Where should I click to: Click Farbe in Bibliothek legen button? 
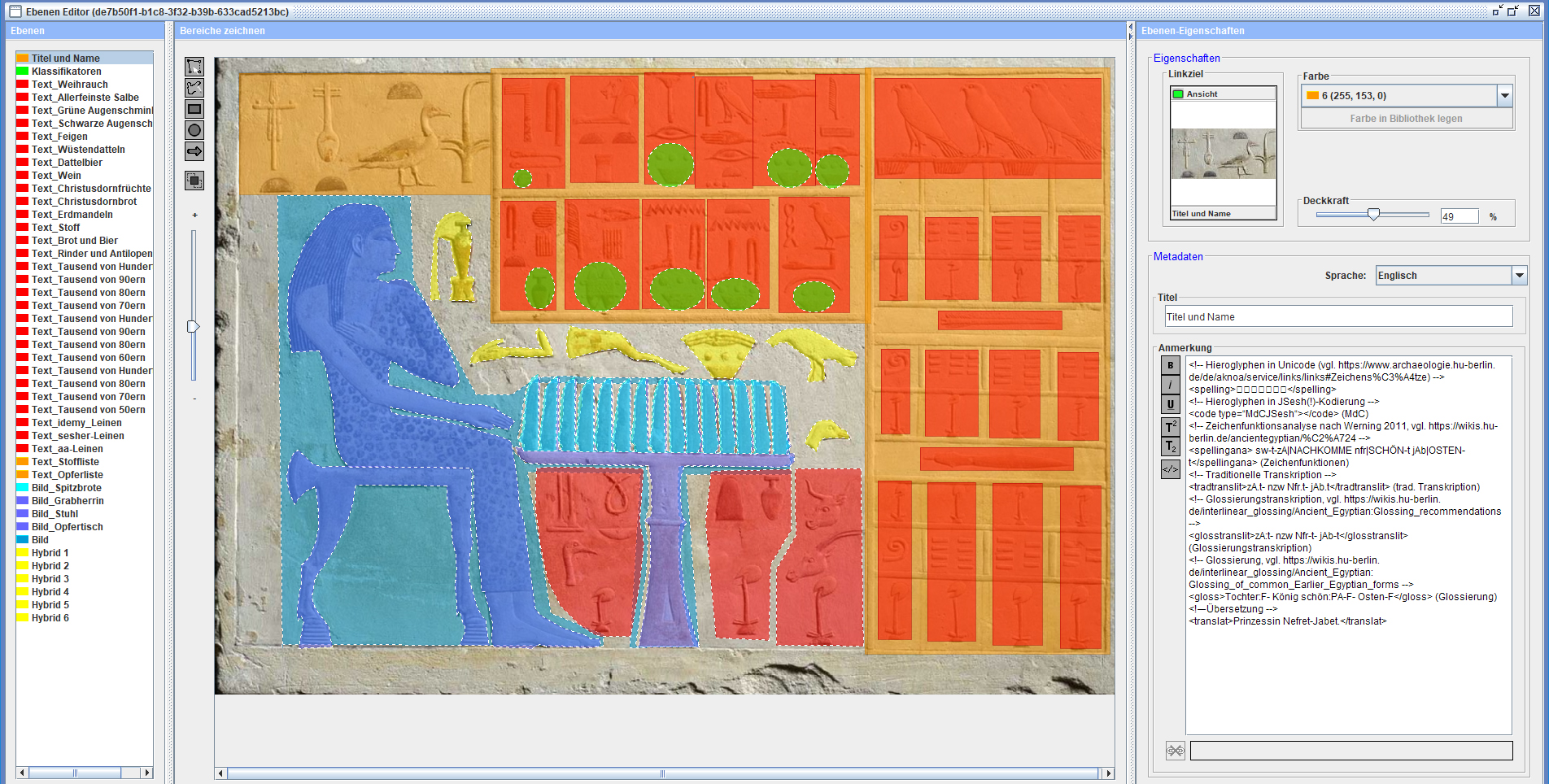[1406, 119]
